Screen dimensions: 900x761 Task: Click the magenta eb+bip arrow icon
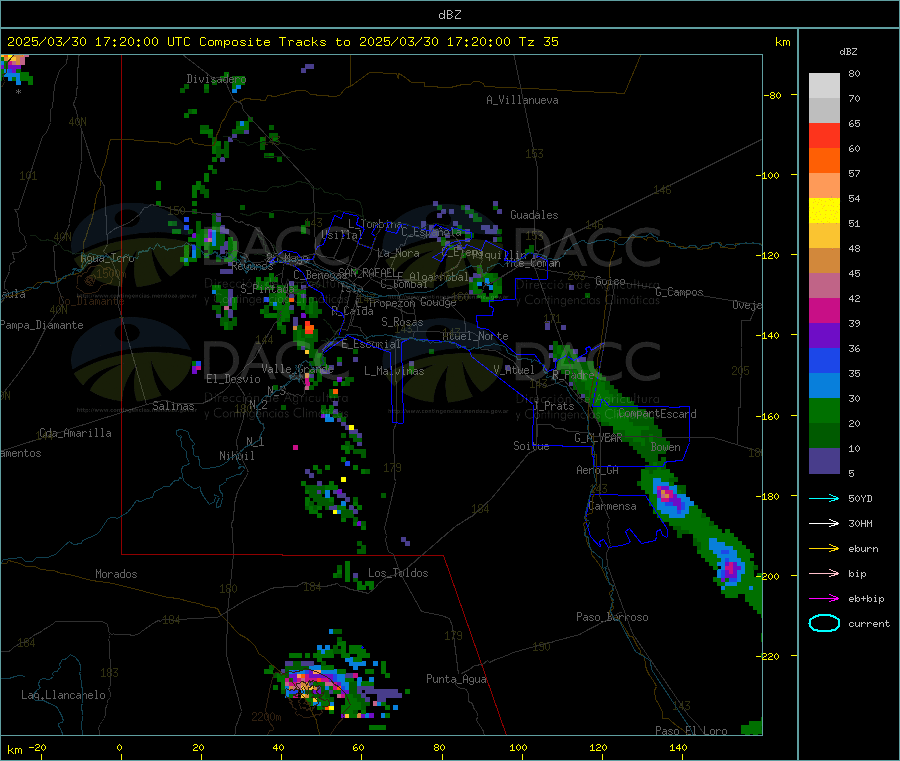824,598
